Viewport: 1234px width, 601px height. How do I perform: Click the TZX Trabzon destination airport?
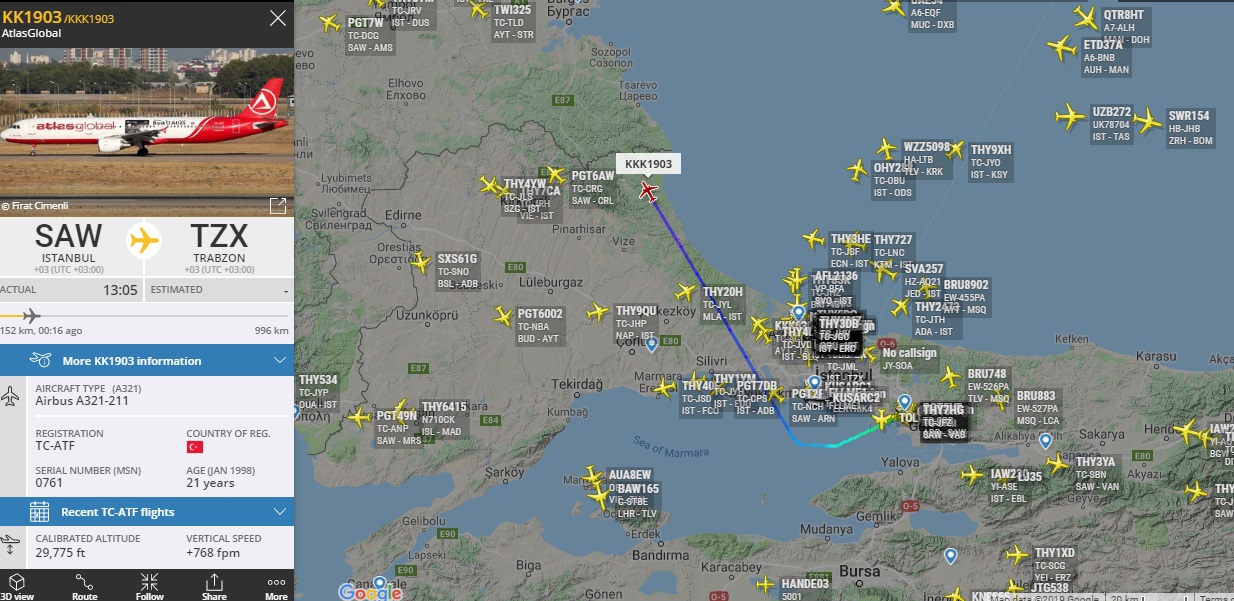219,243
